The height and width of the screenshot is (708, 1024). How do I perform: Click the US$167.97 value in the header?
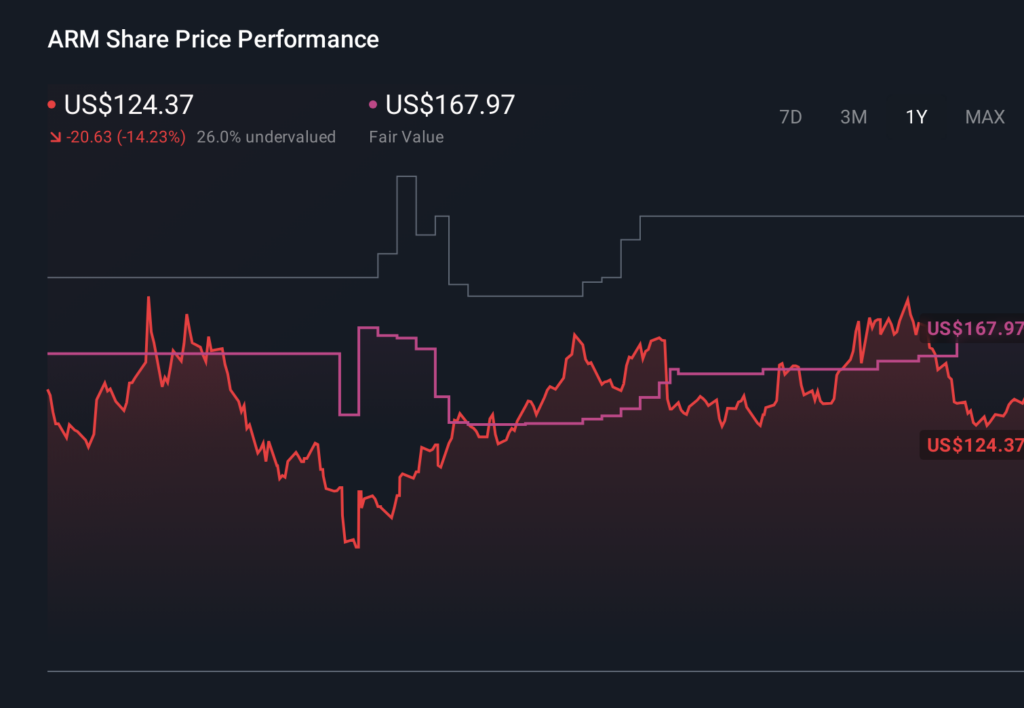450,105
